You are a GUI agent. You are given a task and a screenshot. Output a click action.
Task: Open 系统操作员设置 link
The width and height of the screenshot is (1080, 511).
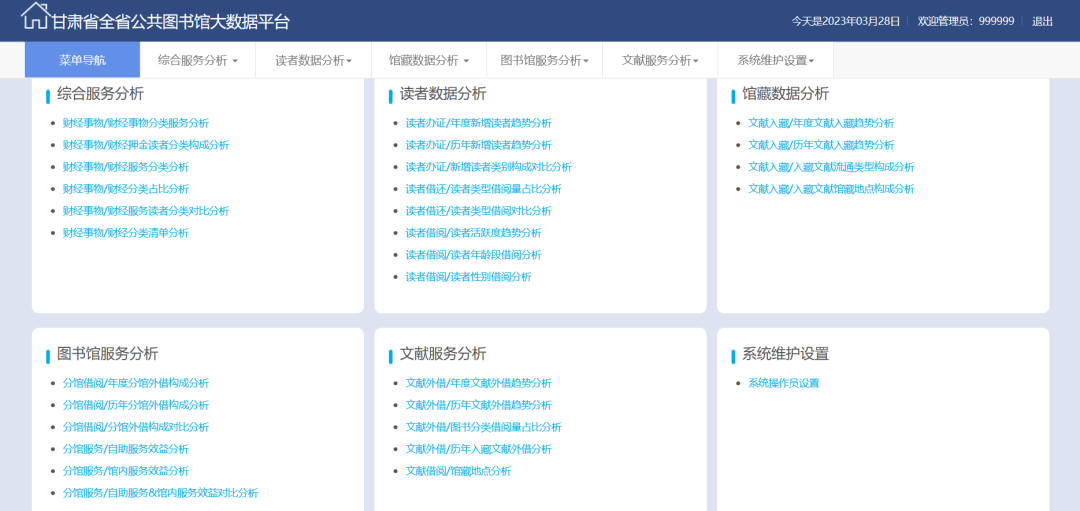[783, 383]
